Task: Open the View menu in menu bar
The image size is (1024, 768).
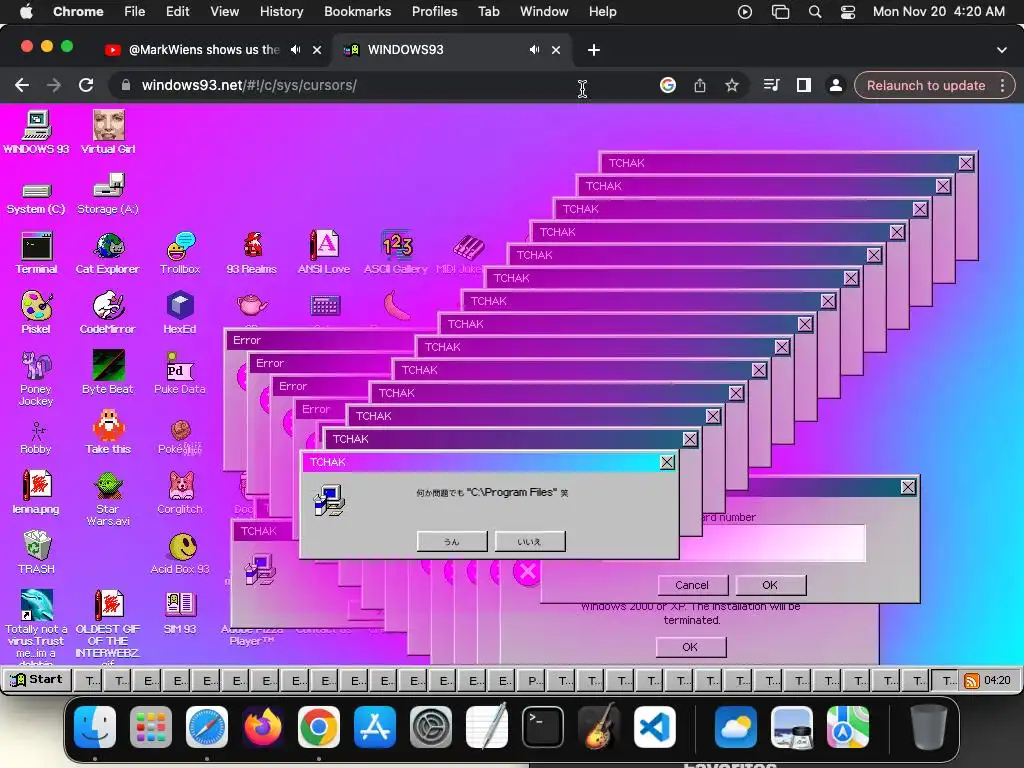Action: click(225, 12)
